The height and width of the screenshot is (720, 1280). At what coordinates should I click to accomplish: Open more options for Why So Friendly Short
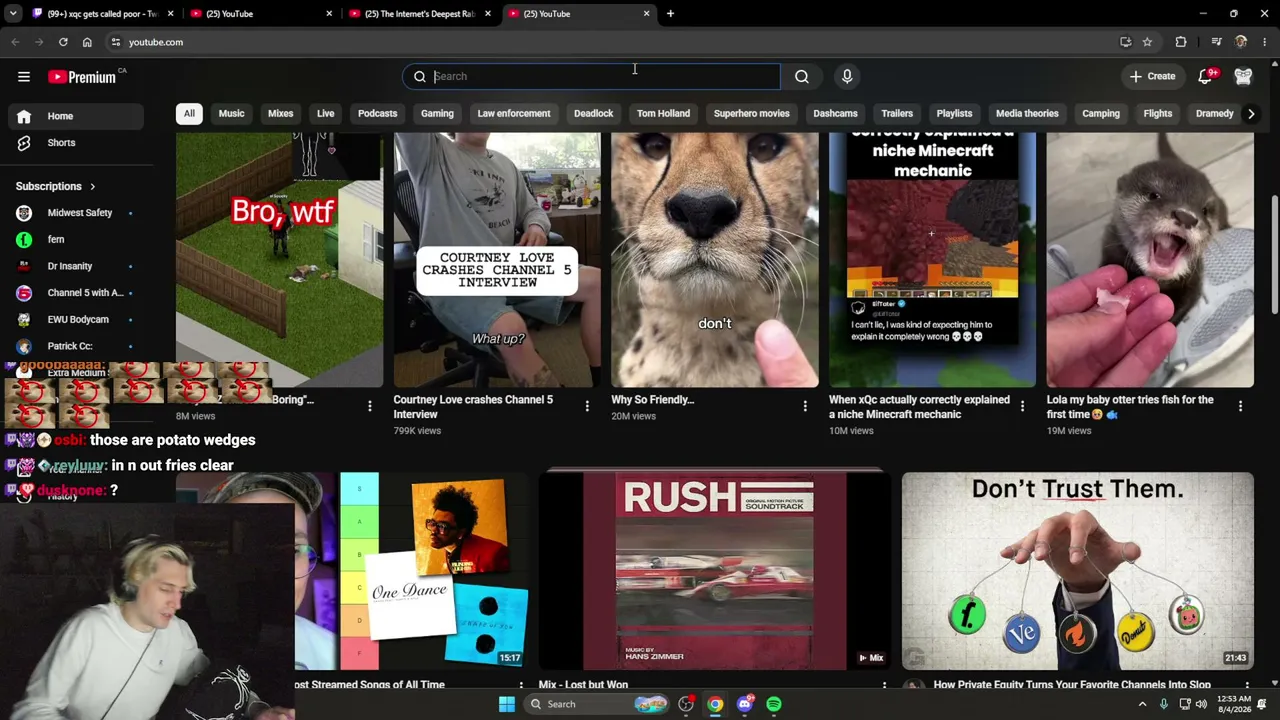coord(805,406)
